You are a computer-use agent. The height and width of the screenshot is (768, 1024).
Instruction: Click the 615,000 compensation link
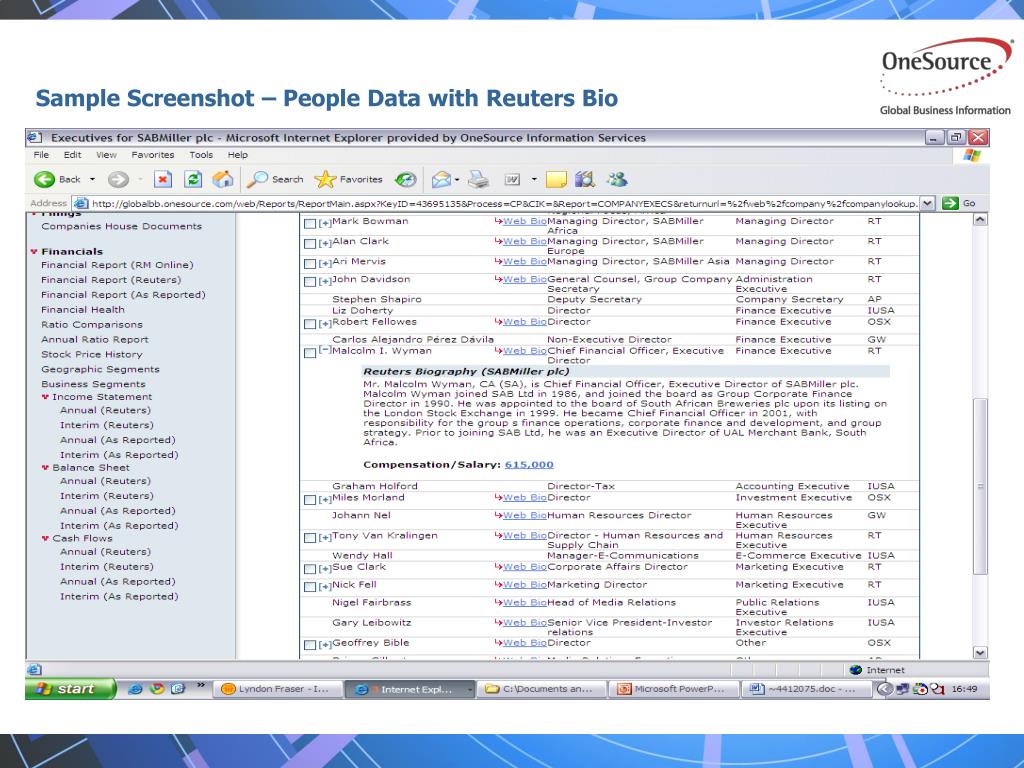(x=529, y=465)
